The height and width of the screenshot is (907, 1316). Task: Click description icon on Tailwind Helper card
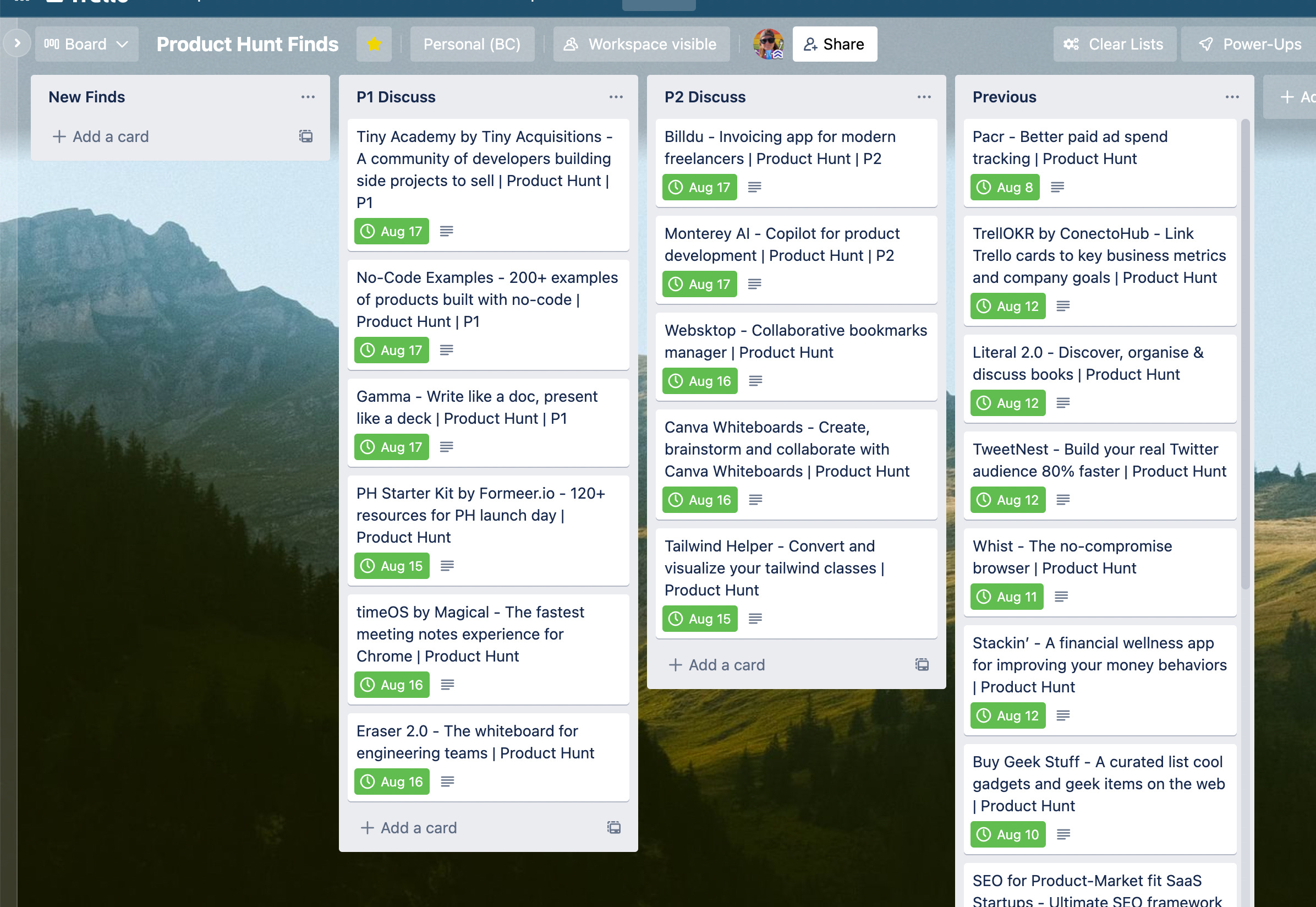[x=755, y=619]
